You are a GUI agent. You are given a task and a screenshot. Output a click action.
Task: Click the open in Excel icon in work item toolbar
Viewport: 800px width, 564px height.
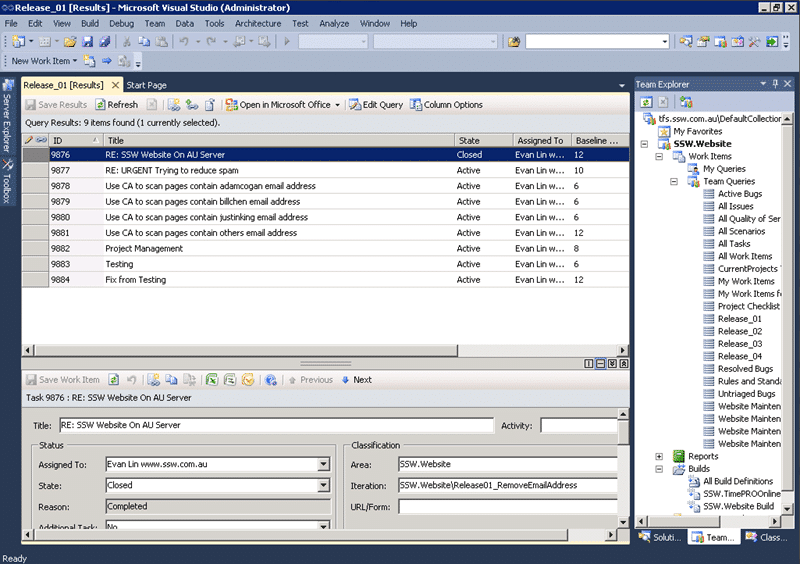(212, 380)
